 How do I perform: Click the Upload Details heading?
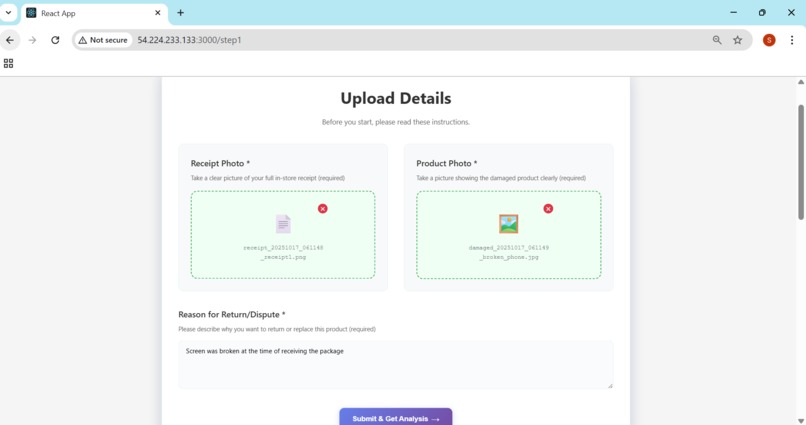tap(396, 98)
